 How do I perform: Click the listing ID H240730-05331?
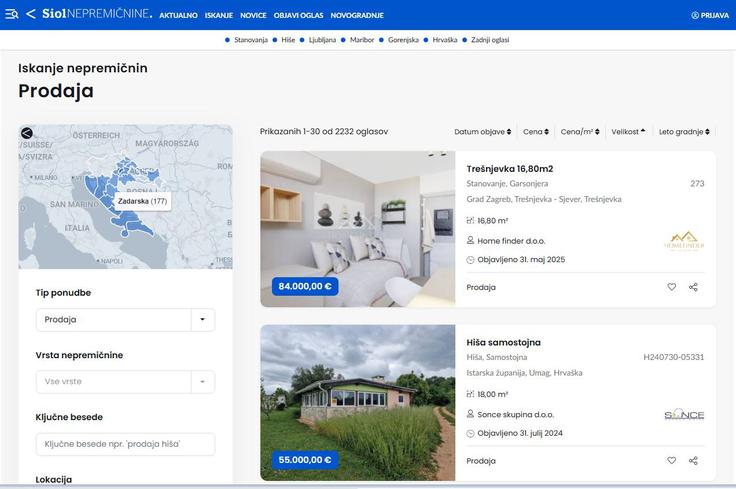(674, 357)
